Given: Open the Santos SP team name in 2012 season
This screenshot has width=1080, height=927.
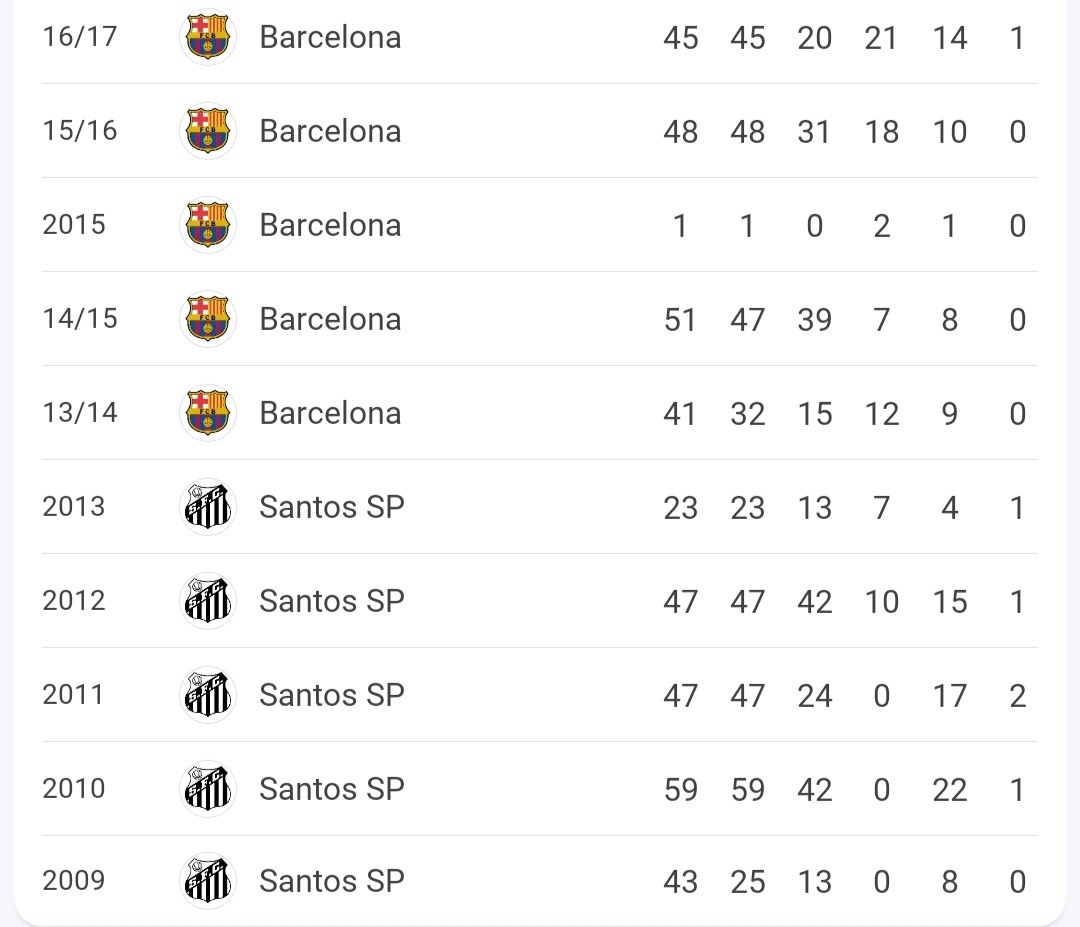Looking at the screenshot, I should click(332, 601).
